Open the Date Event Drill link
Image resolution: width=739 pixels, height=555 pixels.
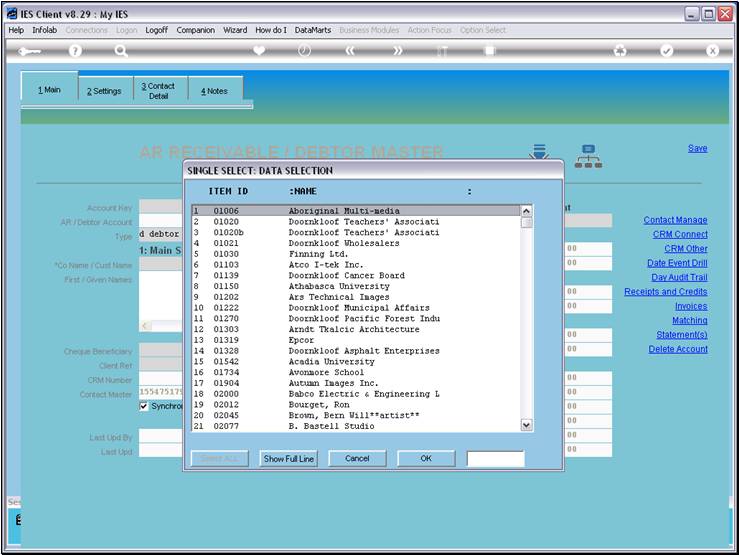(677, 263)
